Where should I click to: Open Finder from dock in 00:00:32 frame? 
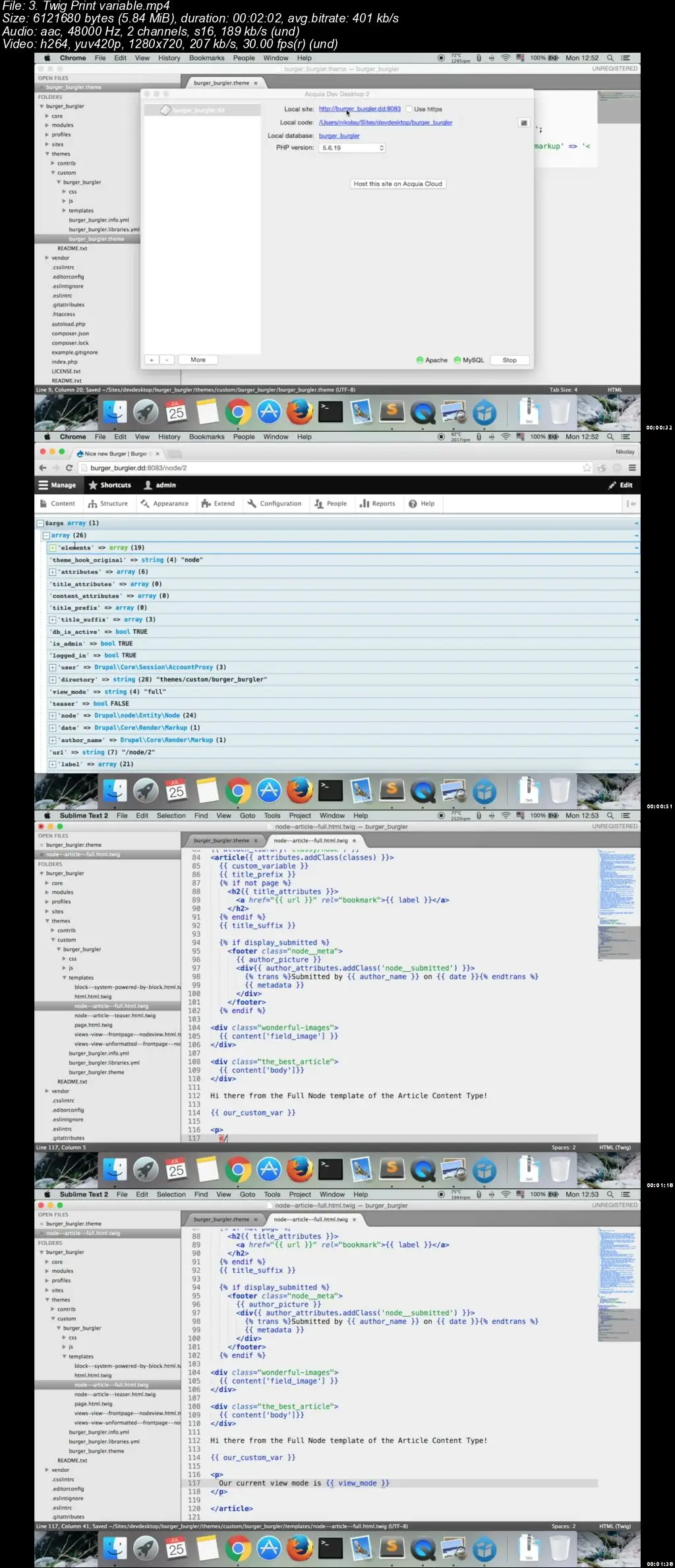(x=115, y=412)
